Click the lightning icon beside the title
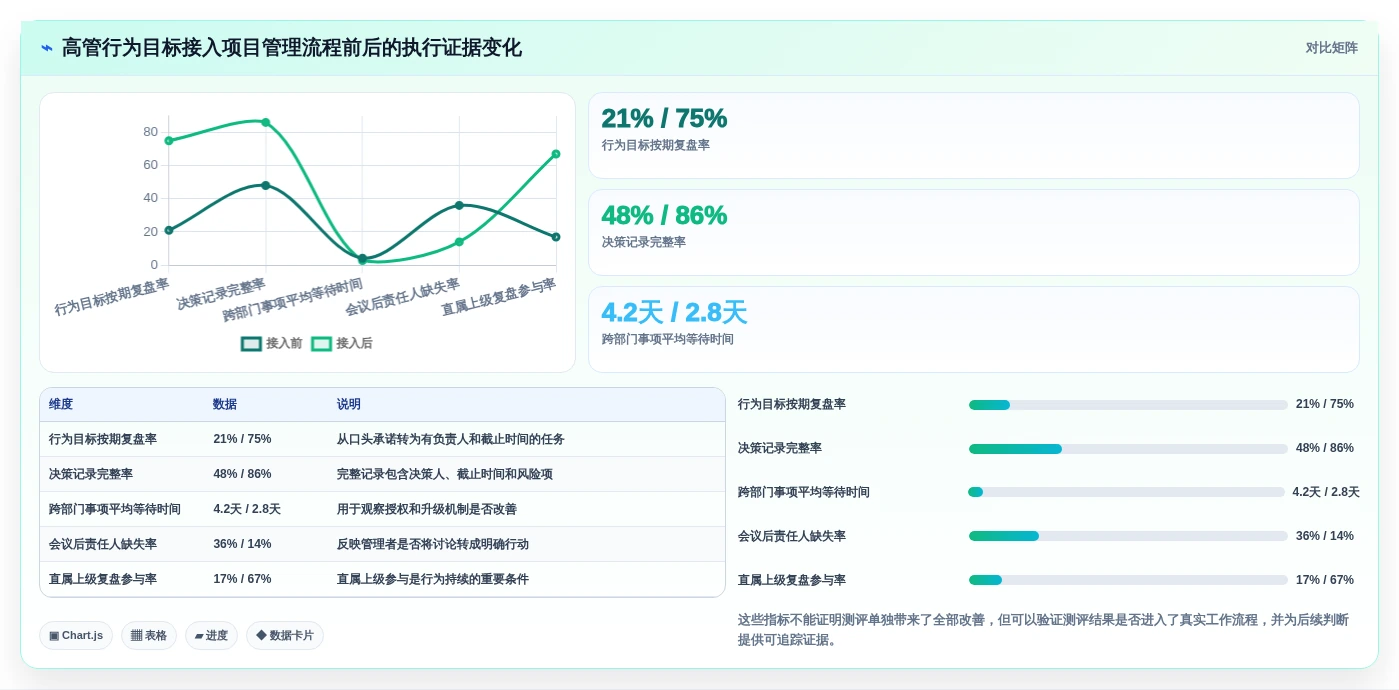Image resolution: width=1399 pixels, height=690 pixels. [46, 48]
